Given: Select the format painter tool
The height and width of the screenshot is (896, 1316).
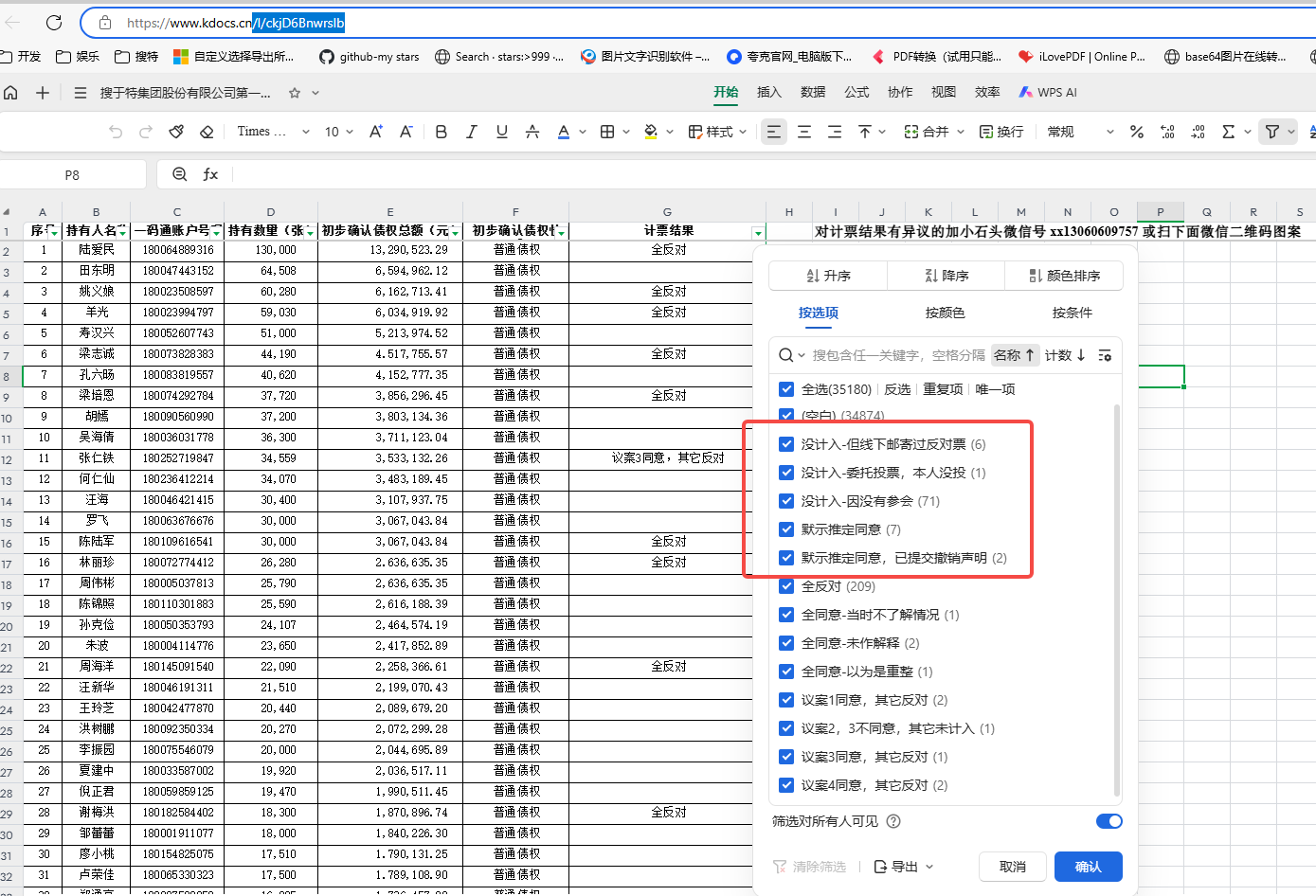Looking at the screenshot, I should click(x=176, y=132).
